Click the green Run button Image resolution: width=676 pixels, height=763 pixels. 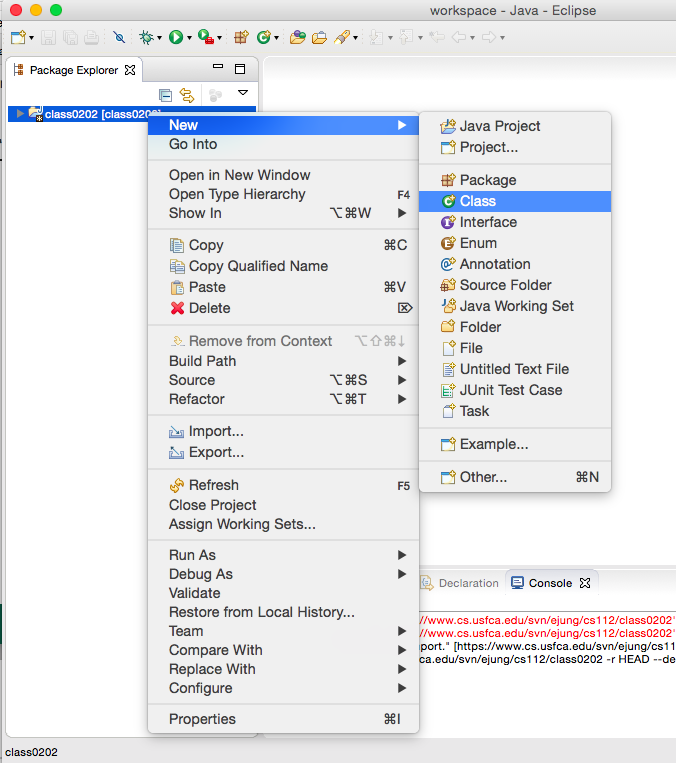(176, 37)
